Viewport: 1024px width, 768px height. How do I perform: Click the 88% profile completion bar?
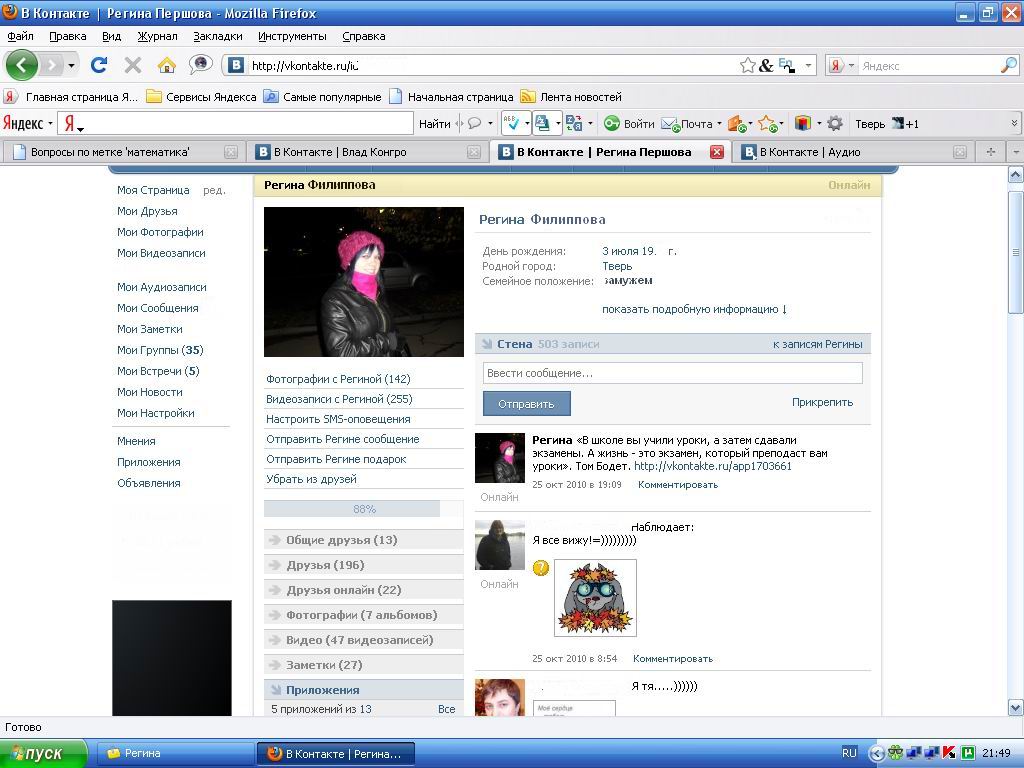point(364,509)
